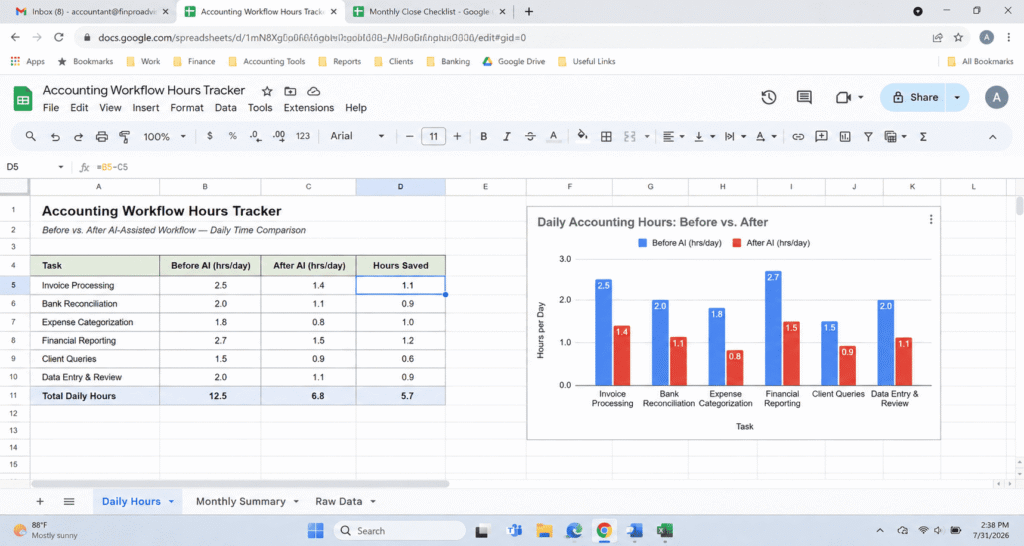Open the Extensions menu
This screenshot has height=546, width=1024.
pos(308,108)
